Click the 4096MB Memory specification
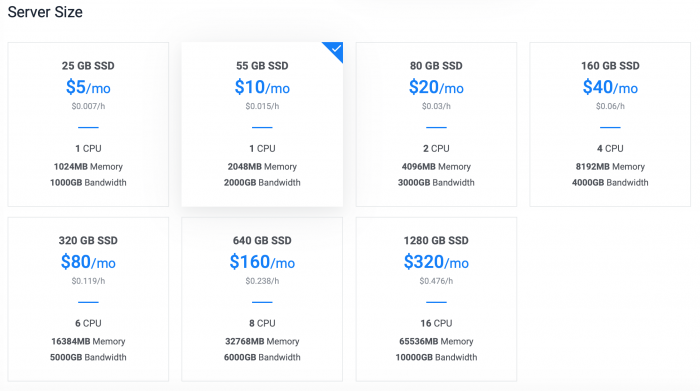This screenshot has height=391, width=700. pyautogui.click(x=436, y=166)
